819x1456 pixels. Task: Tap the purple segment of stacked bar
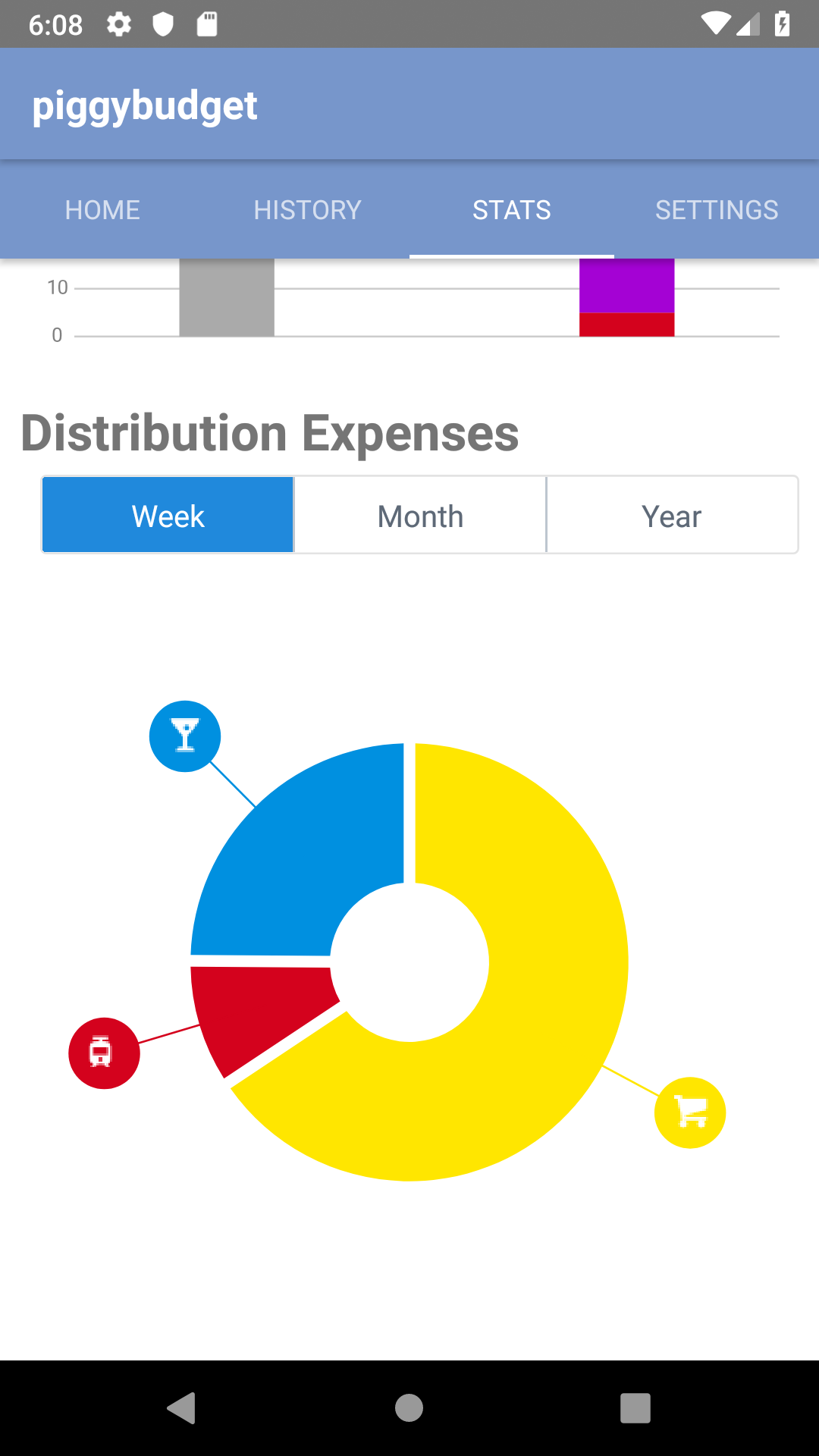[x=627, y=286]
